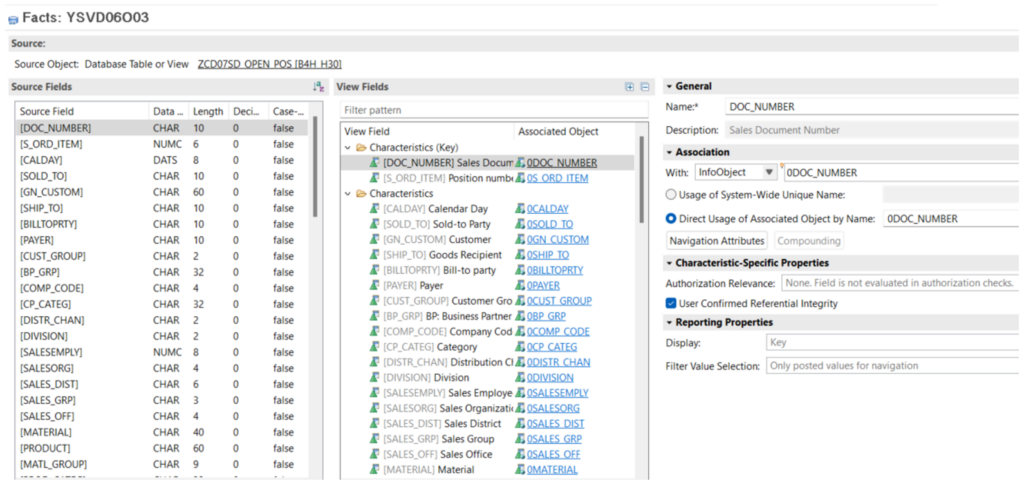Viewport: 1024px width, 481px height.
Task: Open the 0SOLD_TO associated object link
Action: click(550, 224)
